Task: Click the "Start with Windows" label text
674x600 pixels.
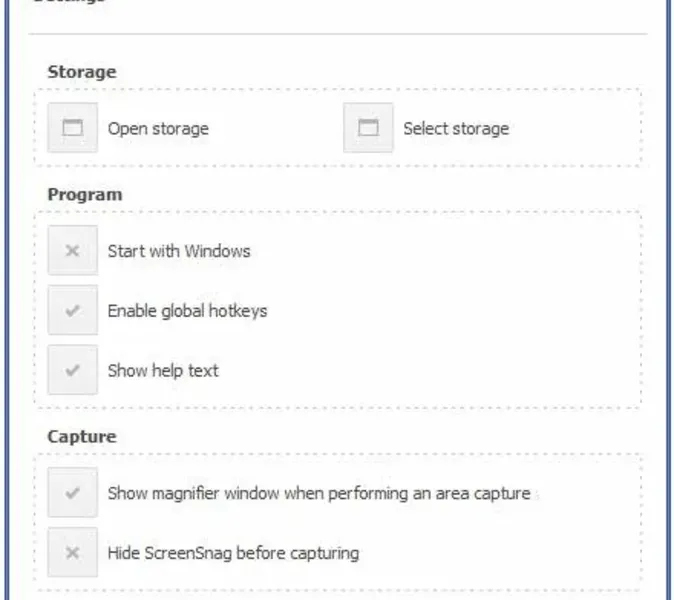Action: [179, 251]
